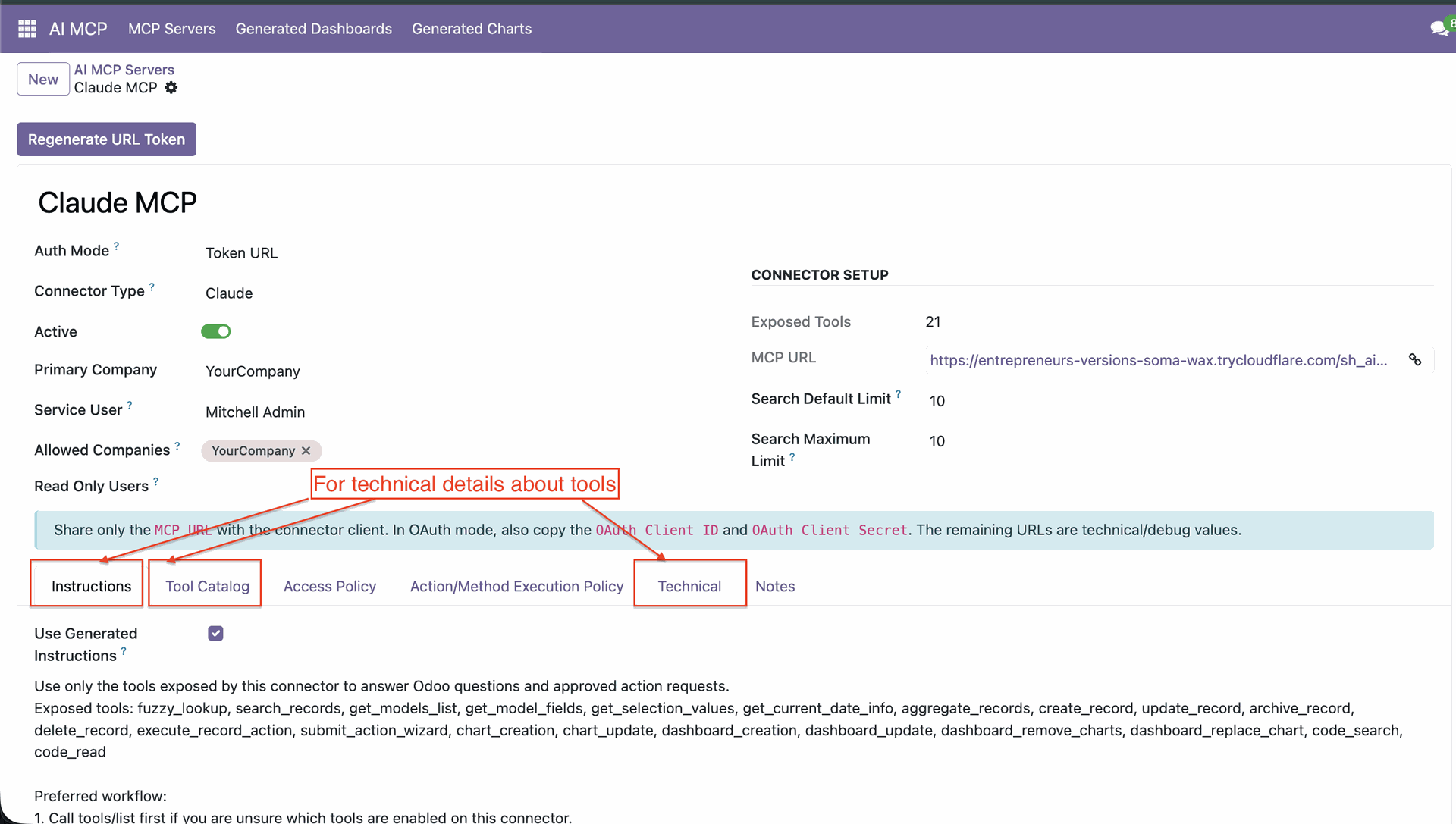1456x824 pixels.
Task: Open the Connector Type Claude dropdown
Action: pyautogui.click(x=229, y=293)
